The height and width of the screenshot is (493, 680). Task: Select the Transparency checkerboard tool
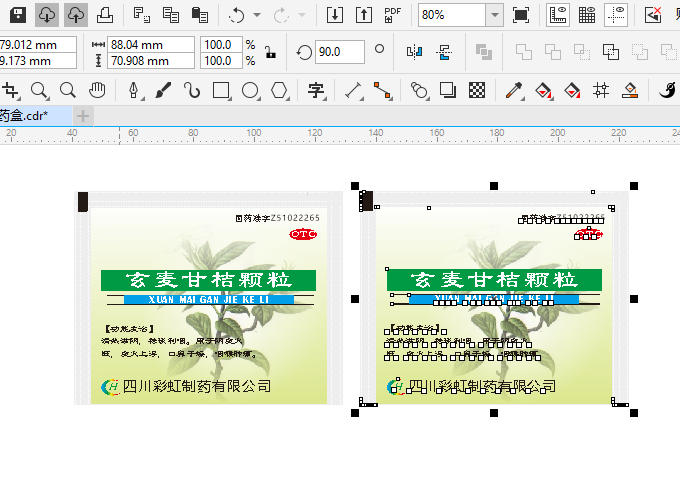coord(477,91)
